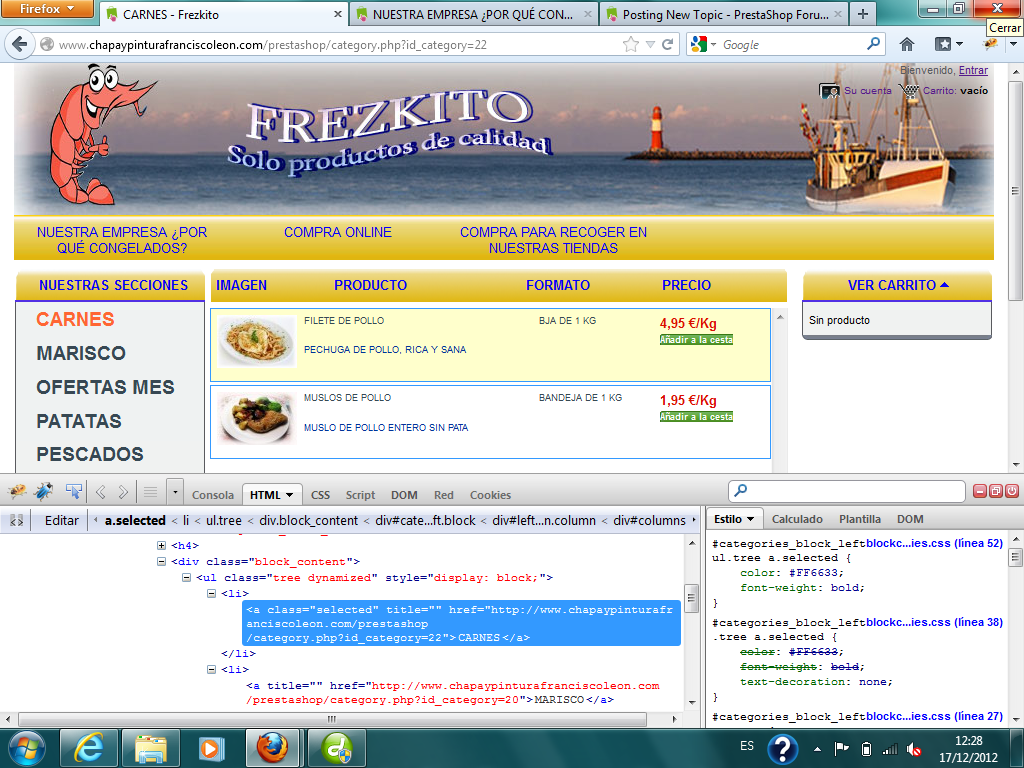This screenshot has width=1024, height=768.
Task: Bookmark page with the star icon
Action: [x=630, y=44]
